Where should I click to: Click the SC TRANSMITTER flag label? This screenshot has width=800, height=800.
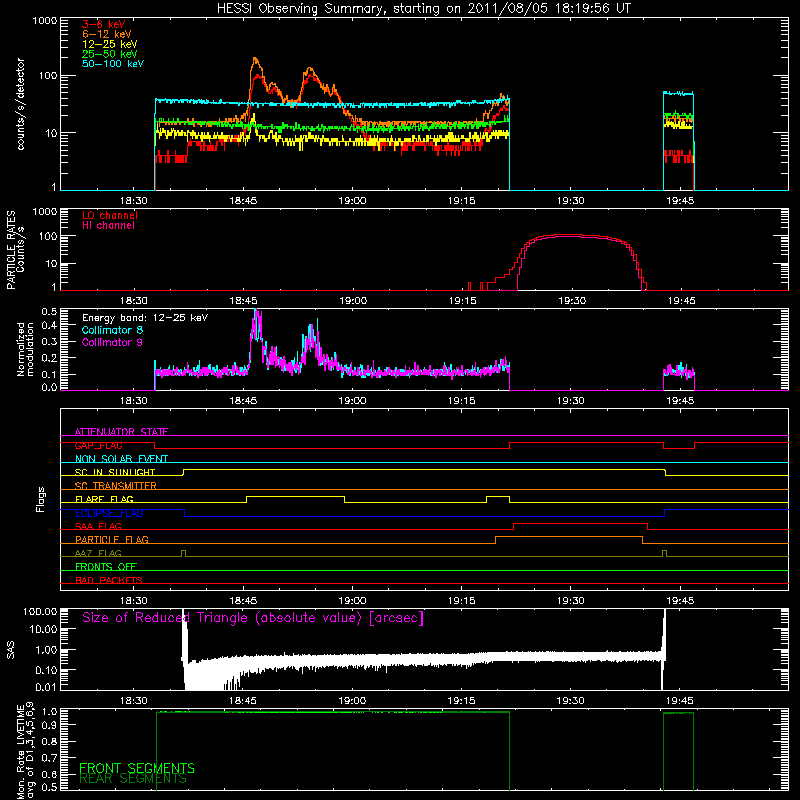point(116,486)
